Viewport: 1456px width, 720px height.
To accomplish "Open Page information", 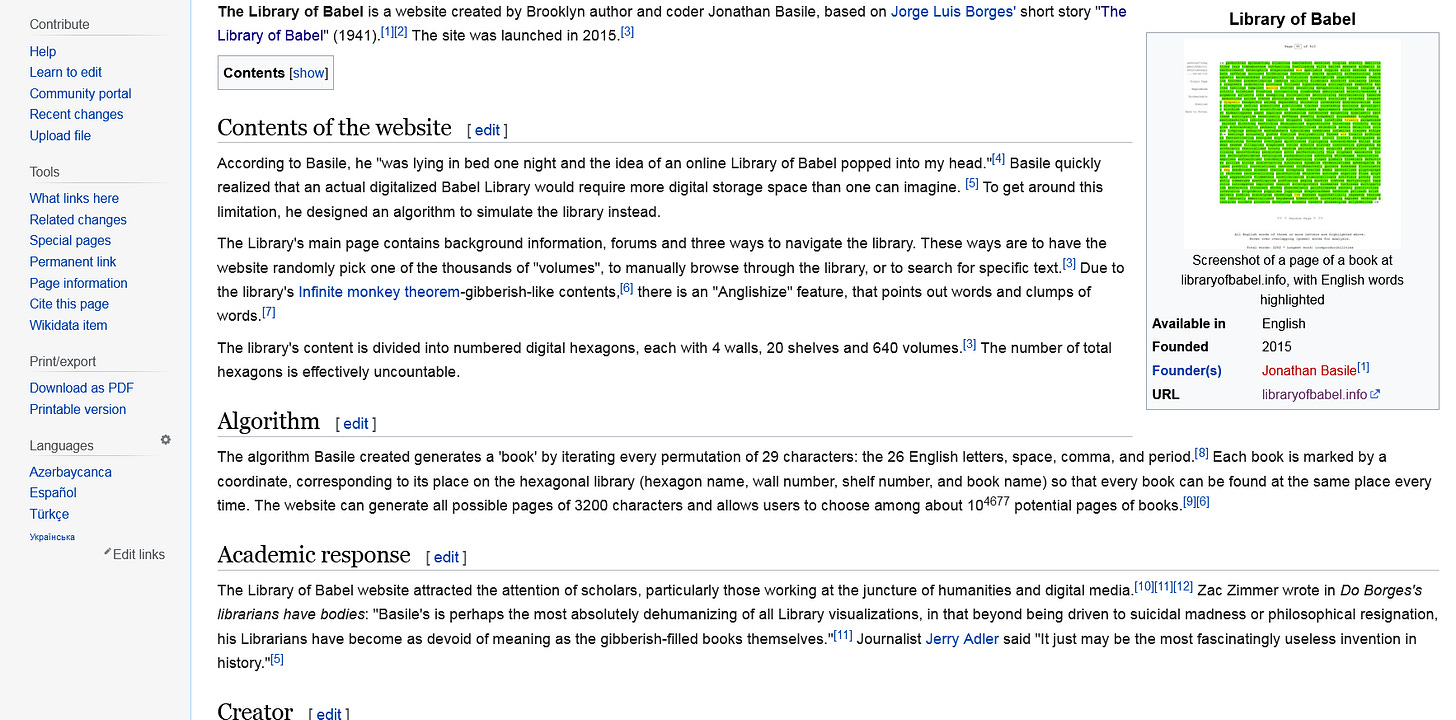I will point(79,283).
